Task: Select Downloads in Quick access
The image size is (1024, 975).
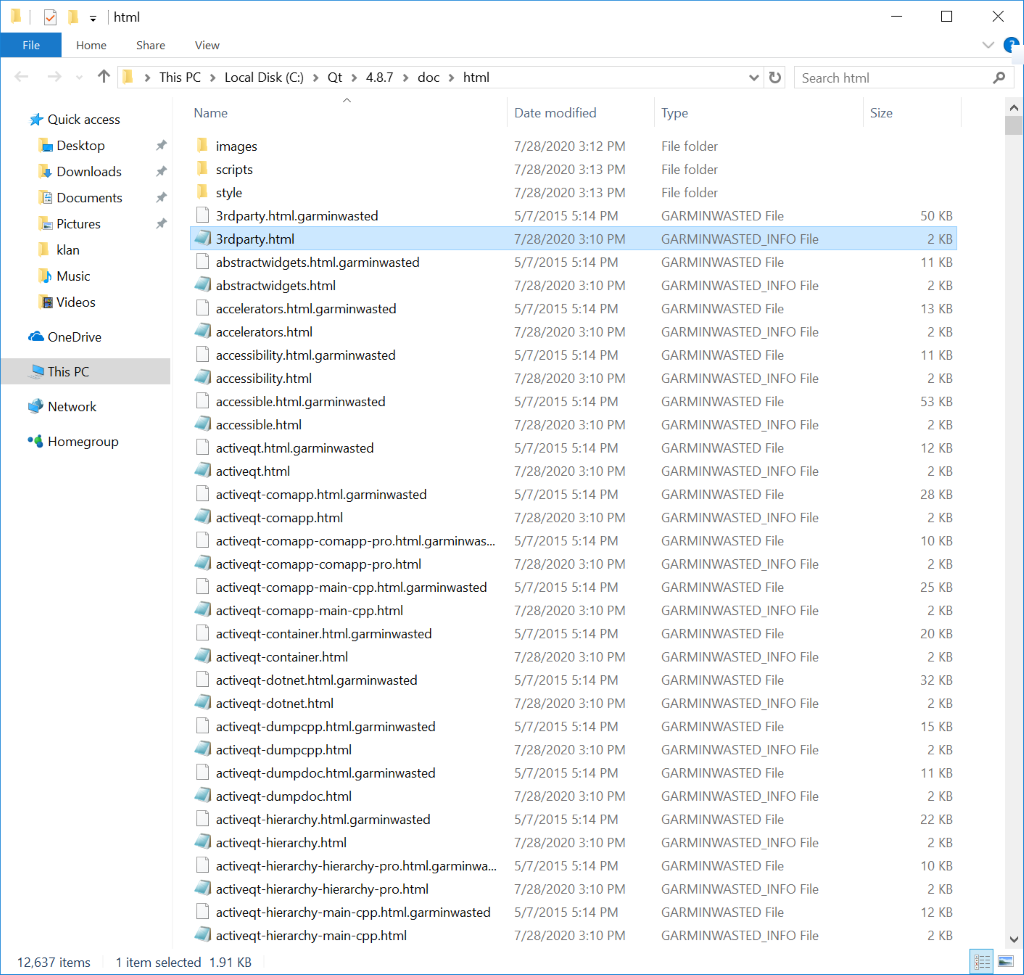Action: click(88, 172)
